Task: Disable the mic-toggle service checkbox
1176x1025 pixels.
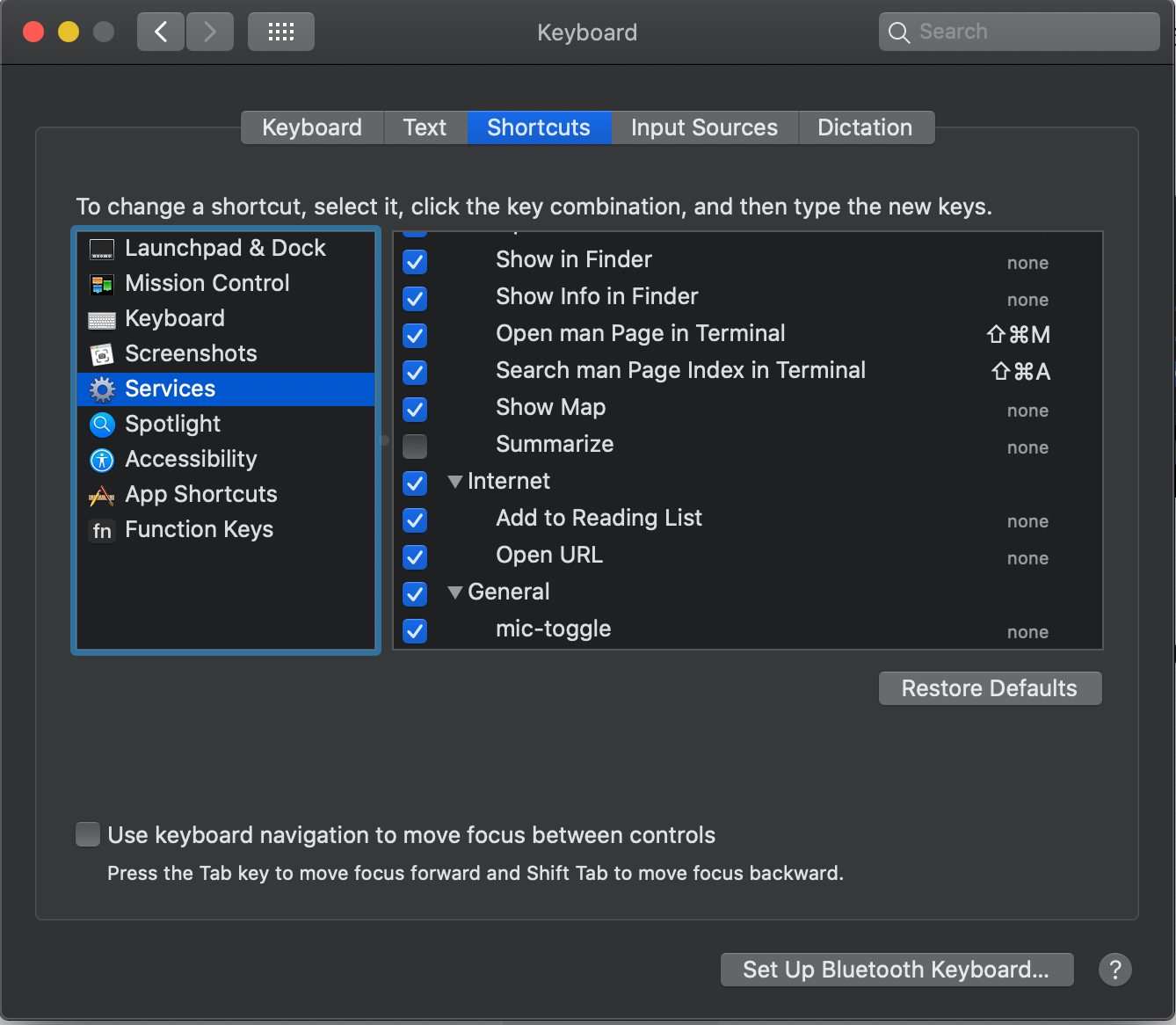Action: [415, 630]
